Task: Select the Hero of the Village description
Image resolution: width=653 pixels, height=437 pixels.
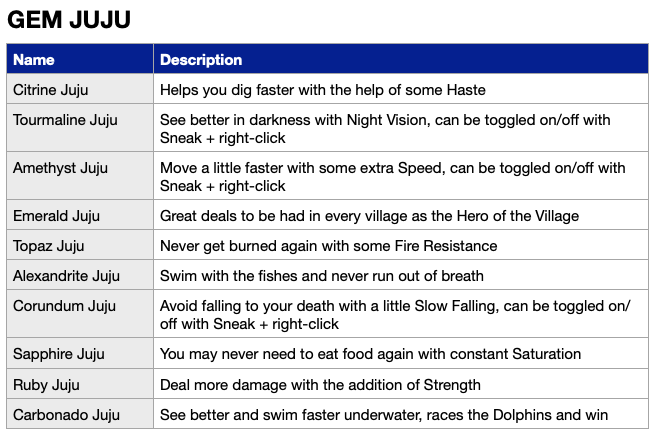Action: click(x=369, y=216)
